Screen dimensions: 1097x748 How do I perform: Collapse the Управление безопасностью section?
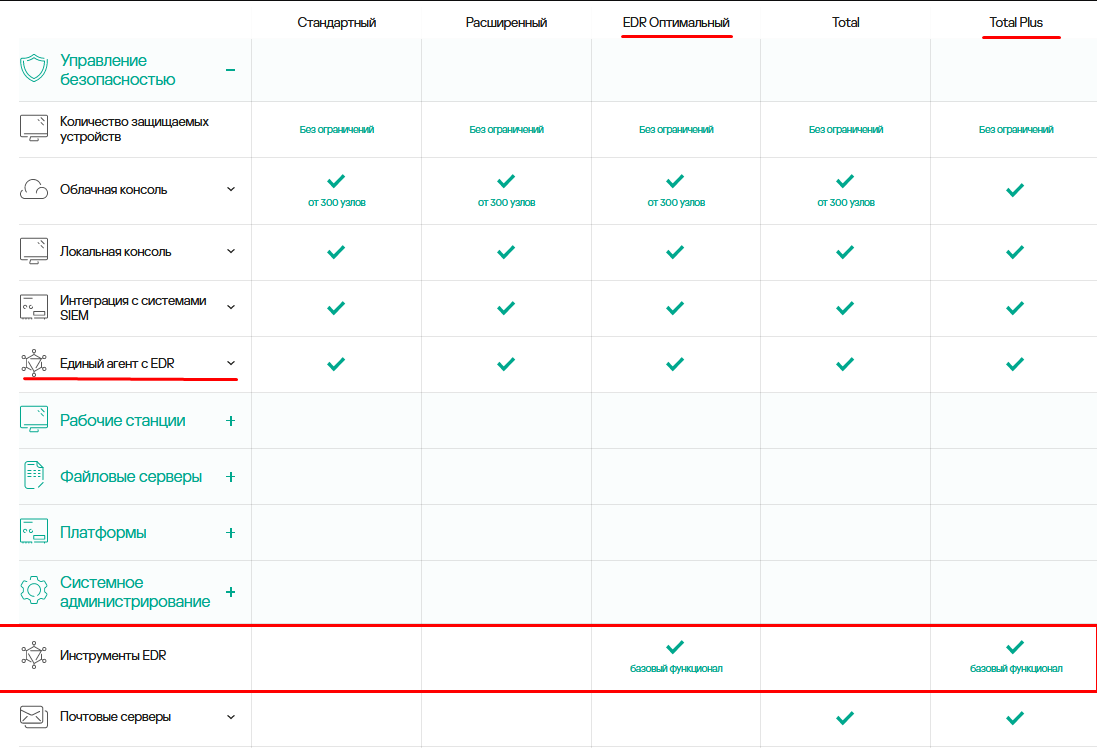click(230, 70)
